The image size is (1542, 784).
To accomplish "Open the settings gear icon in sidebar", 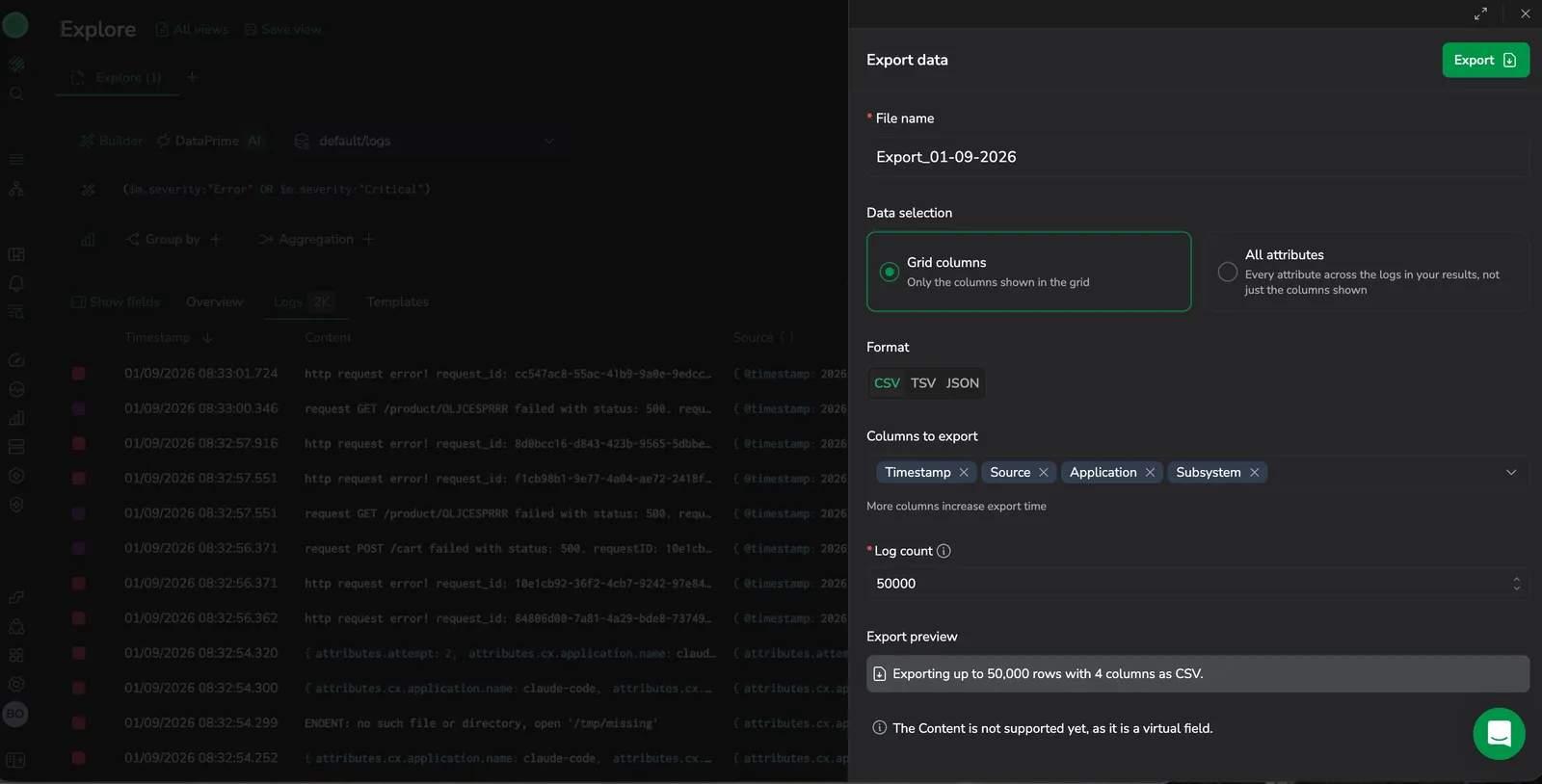I will pyautogui.click(x=15, y=685).
